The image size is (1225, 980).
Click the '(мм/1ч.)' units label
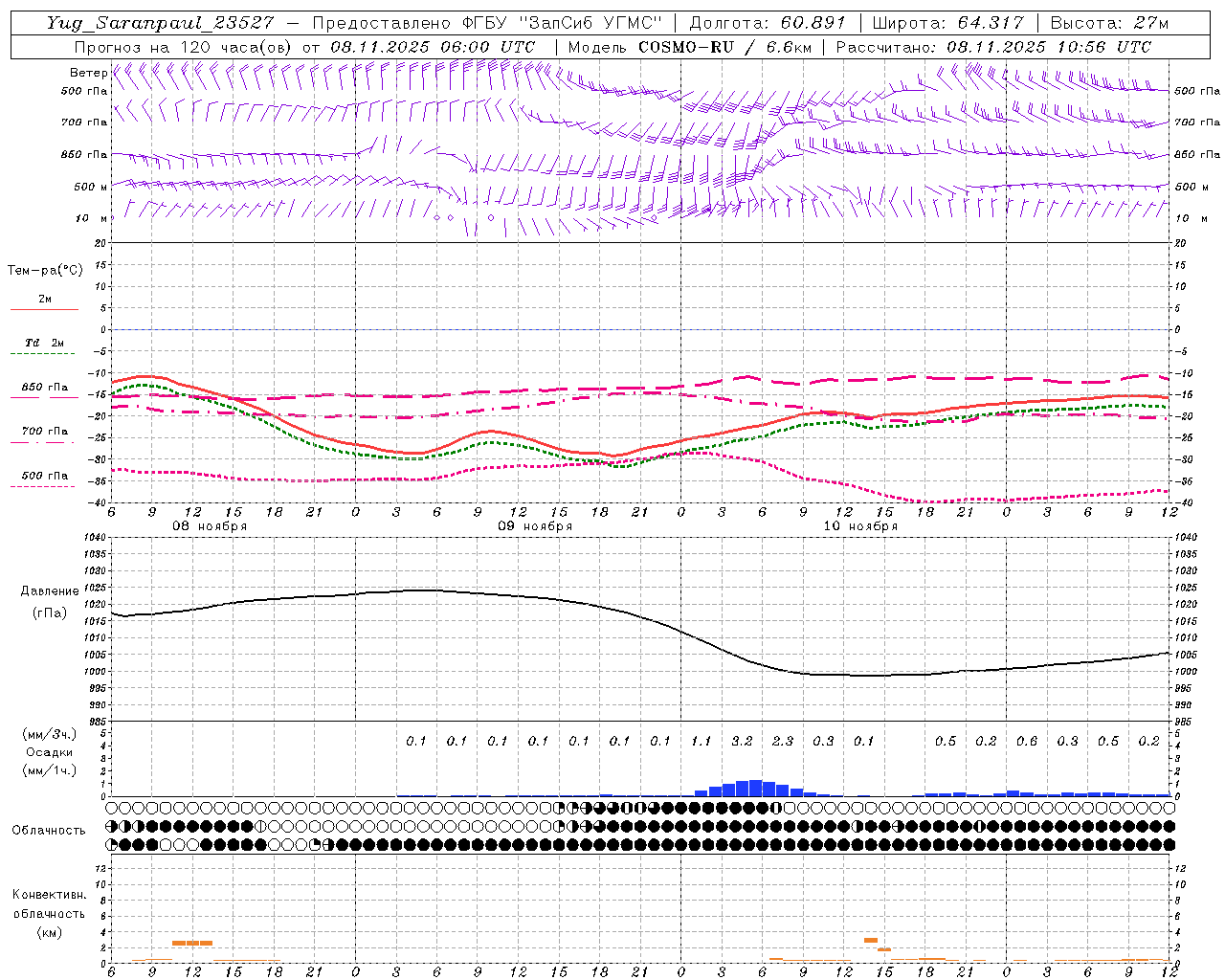pos(50,770)
